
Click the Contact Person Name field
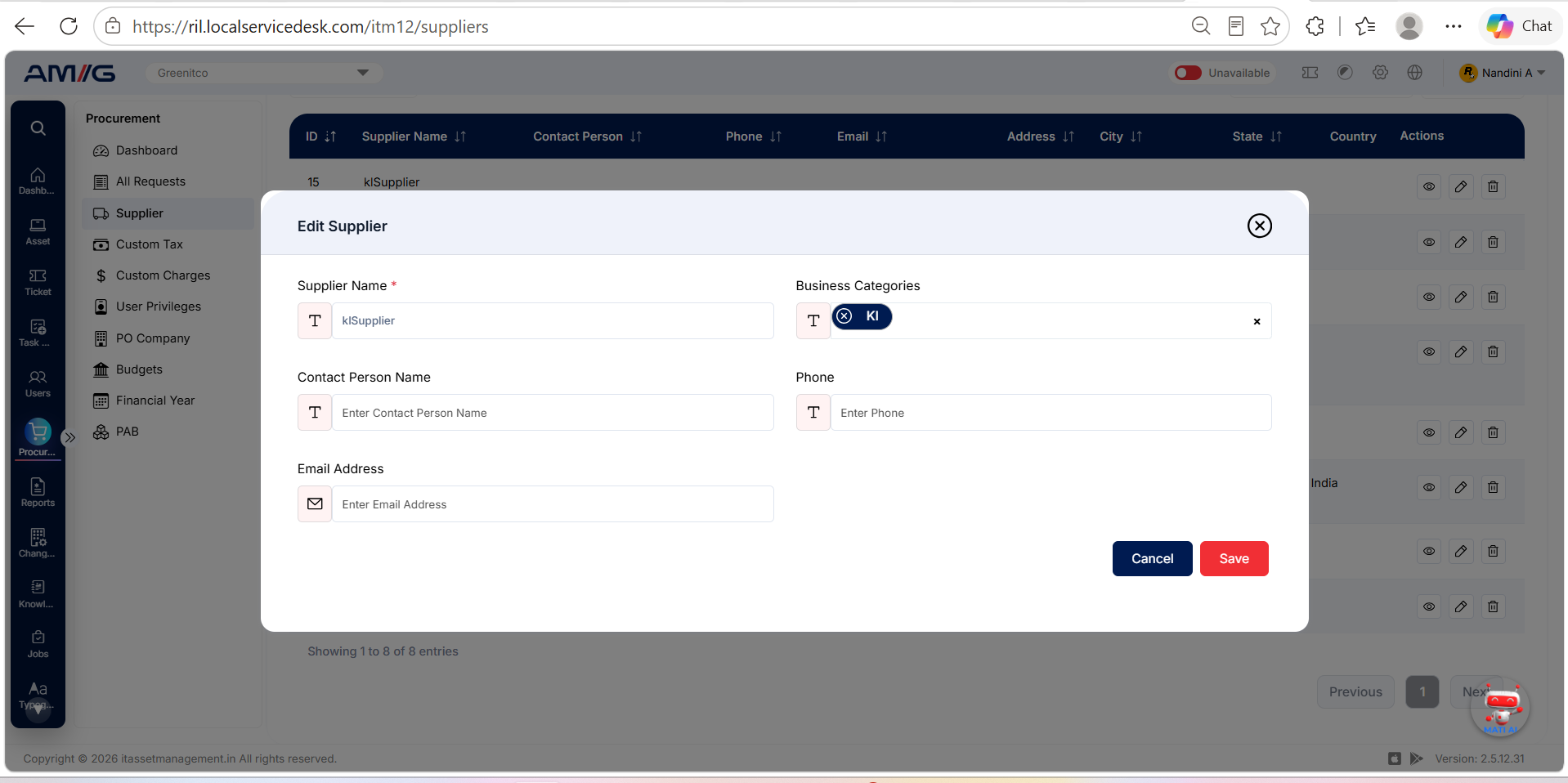553,413
